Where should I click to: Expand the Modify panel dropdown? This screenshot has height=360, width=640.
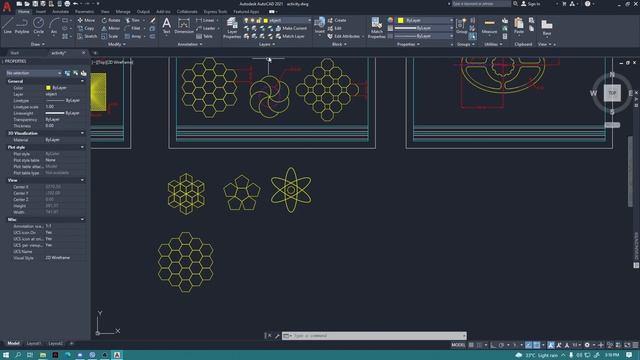click(117, 44)
